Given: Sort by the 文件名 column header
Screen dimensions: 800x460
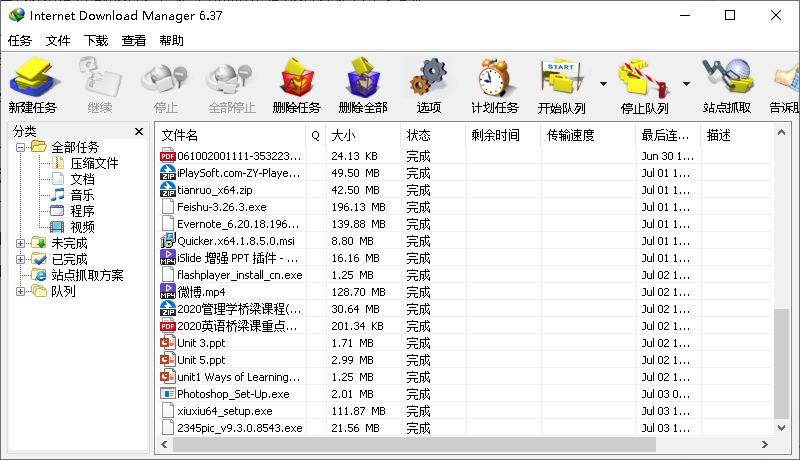Looking at the screenshot, I should [231, 135].
